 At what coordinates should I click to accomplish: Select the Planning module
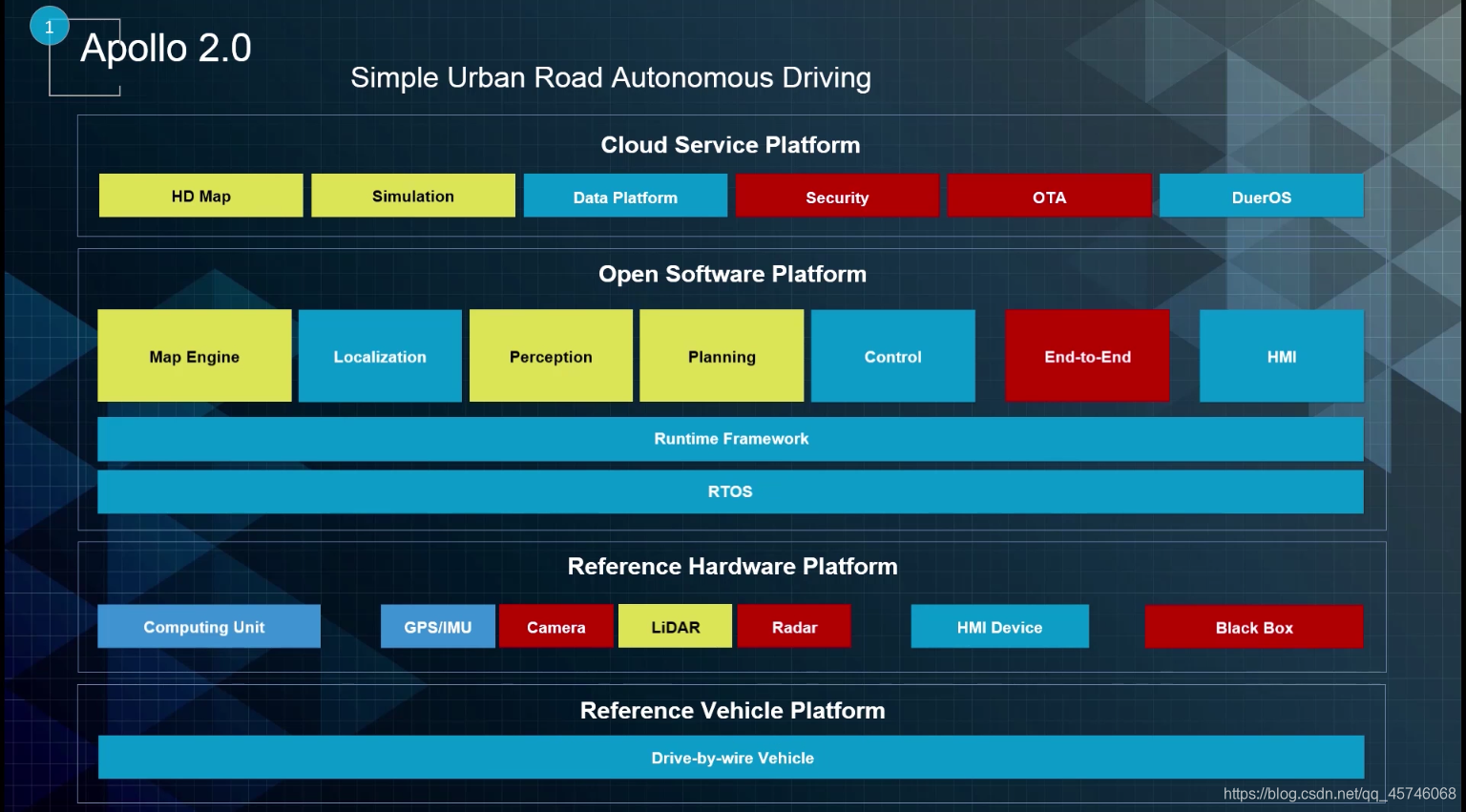(722, 356)
